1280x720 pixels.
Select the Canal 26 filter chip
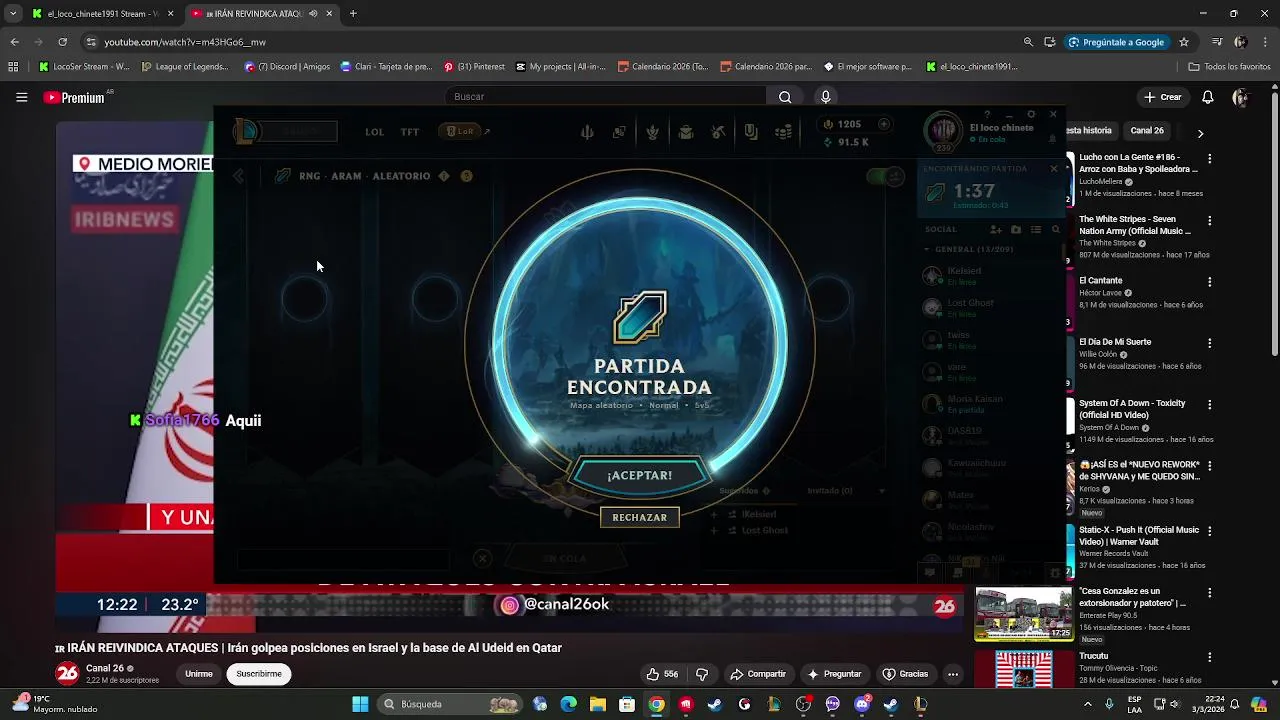pos(1147,131)
